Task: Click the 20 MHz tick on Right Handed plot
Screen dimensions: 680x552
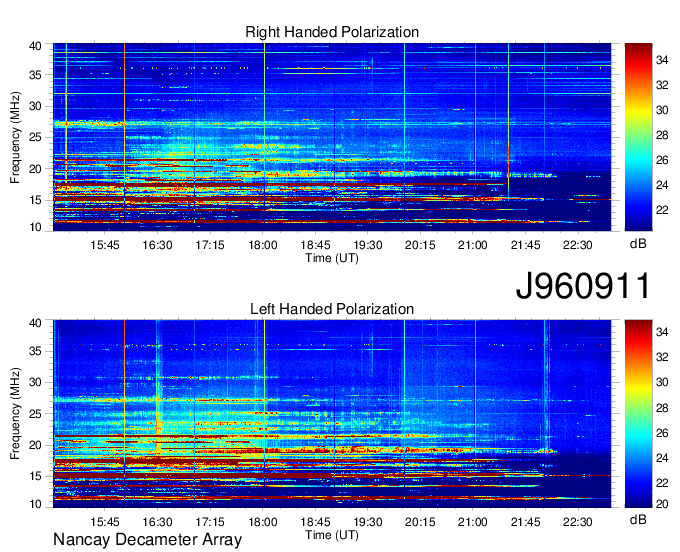Action: pos(35,169)
